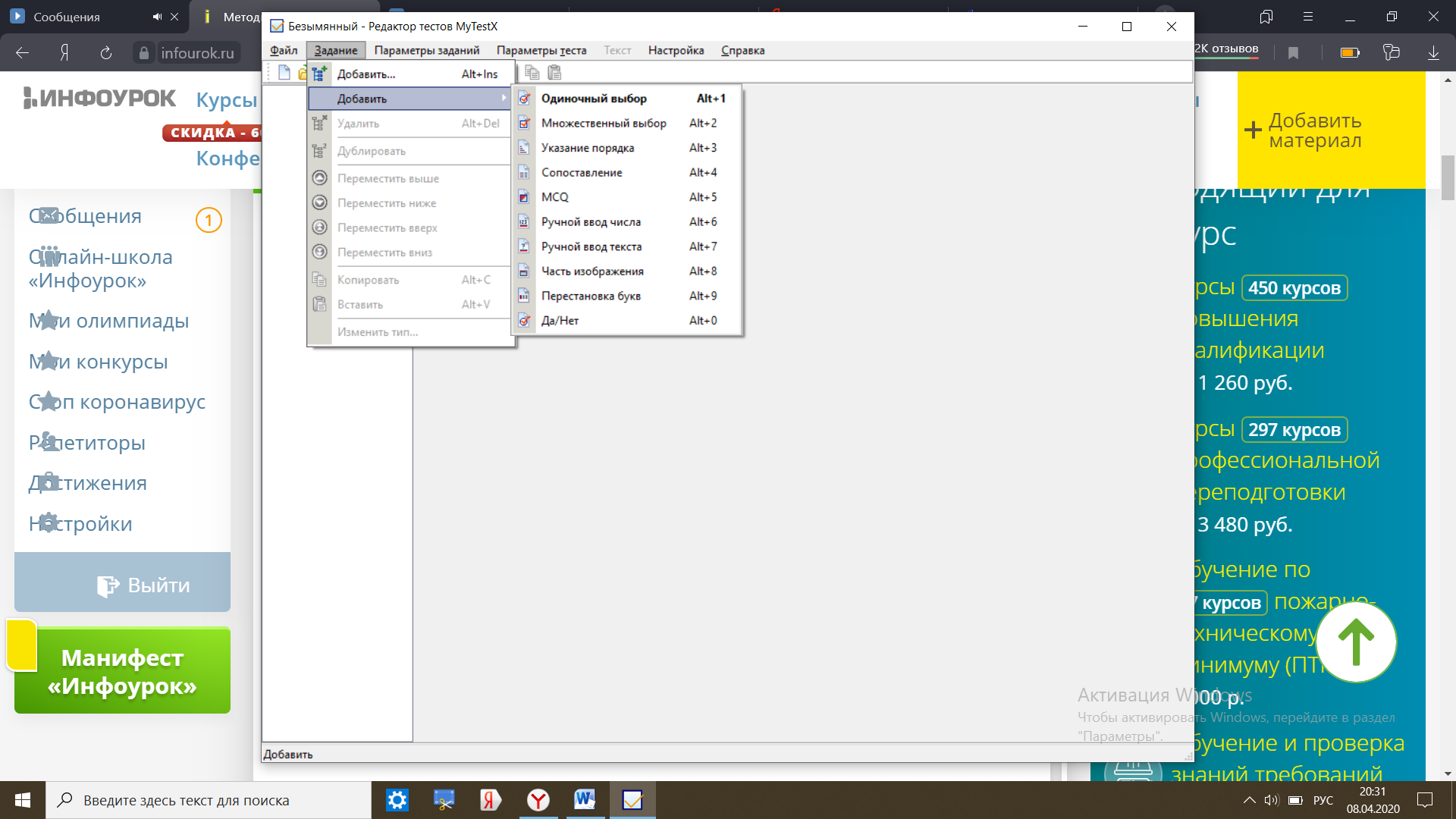
Task: Open the Справка menu
Action: [x=742, y=50]
